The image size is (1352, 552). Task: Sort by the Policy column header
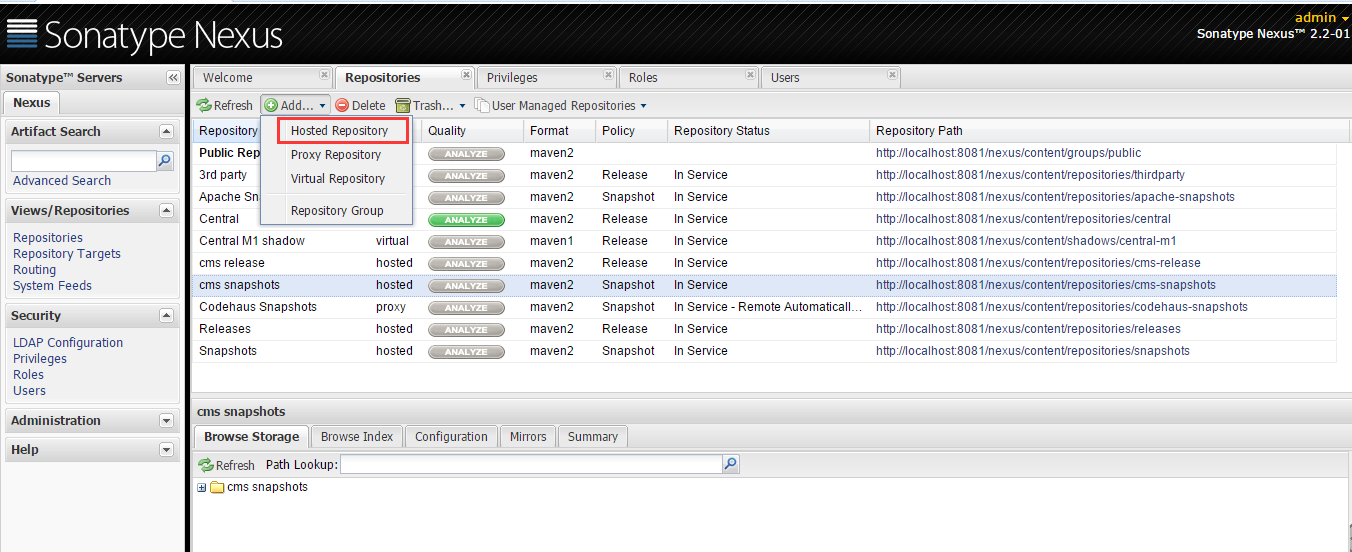click(631, 131)
